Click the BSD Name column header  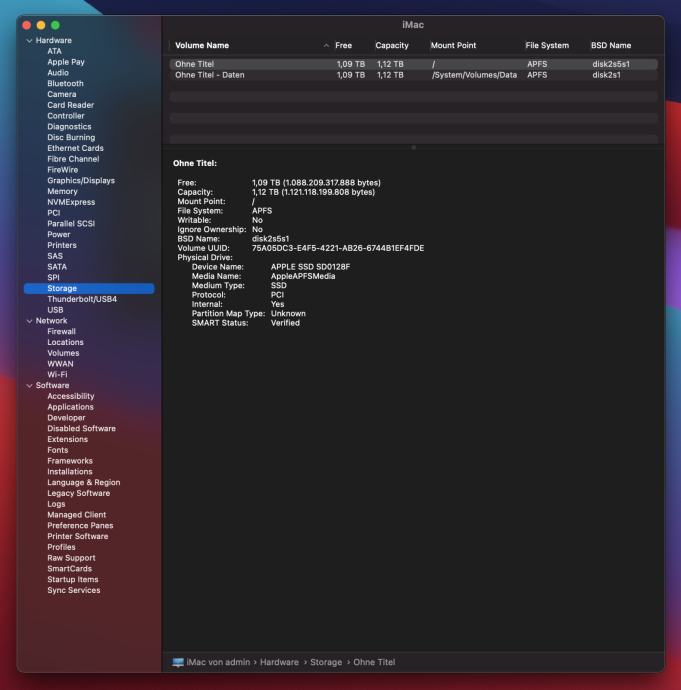click(611, 46)
